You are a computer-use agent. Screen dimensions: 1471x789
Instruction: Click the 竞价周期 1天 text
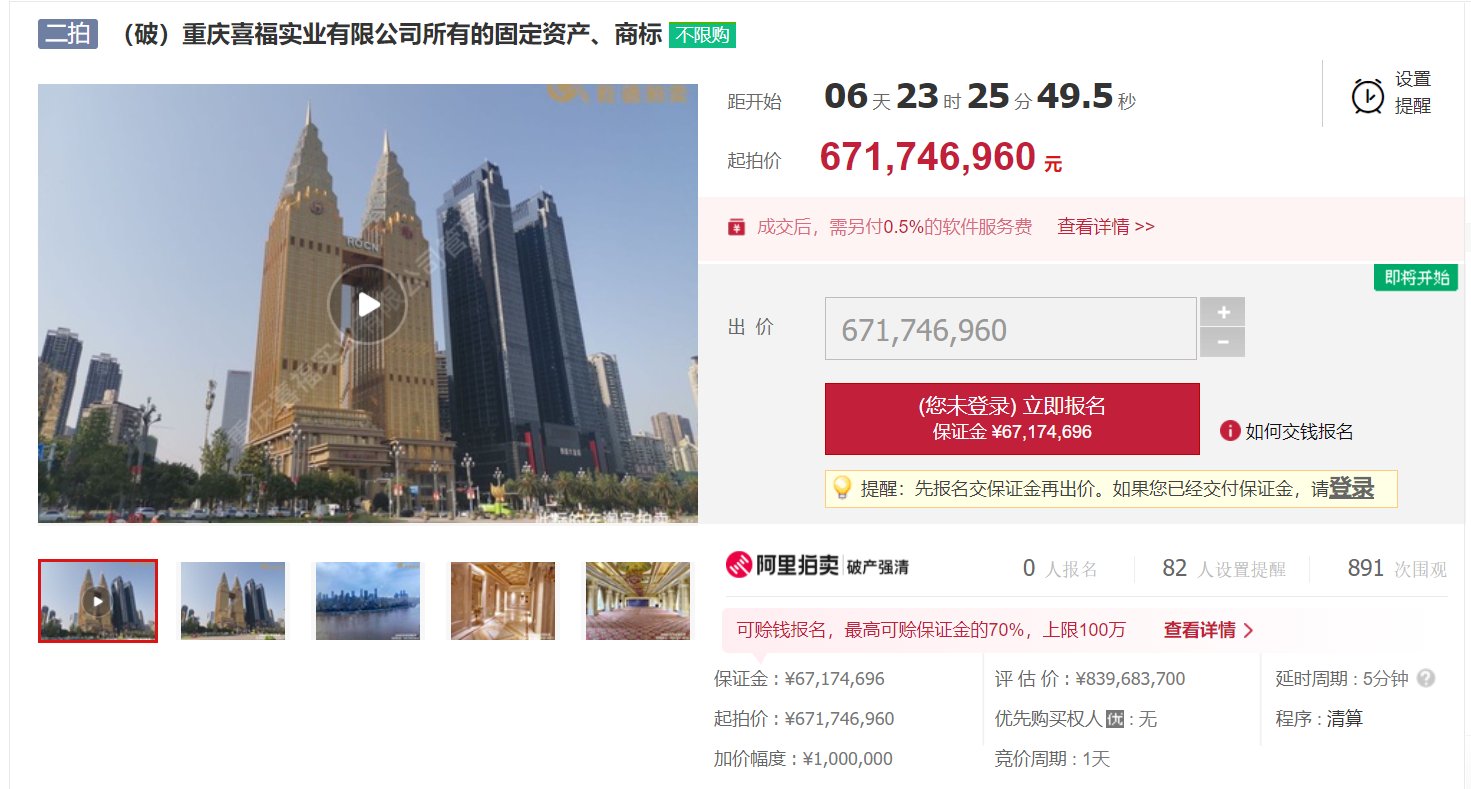(x=1053, y=759)
